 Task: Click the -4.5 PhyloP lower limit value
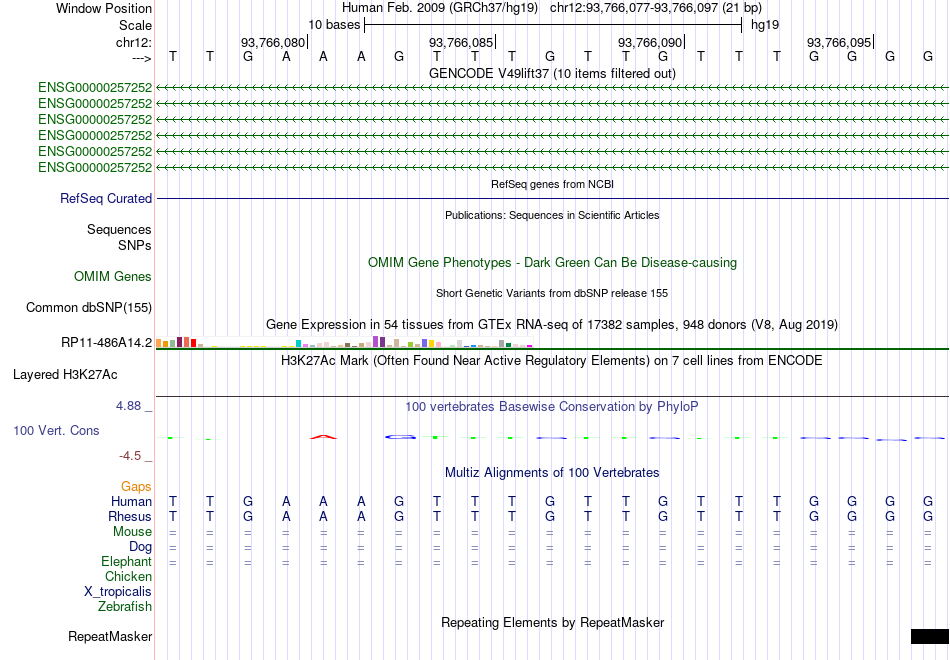coord(130,456)
